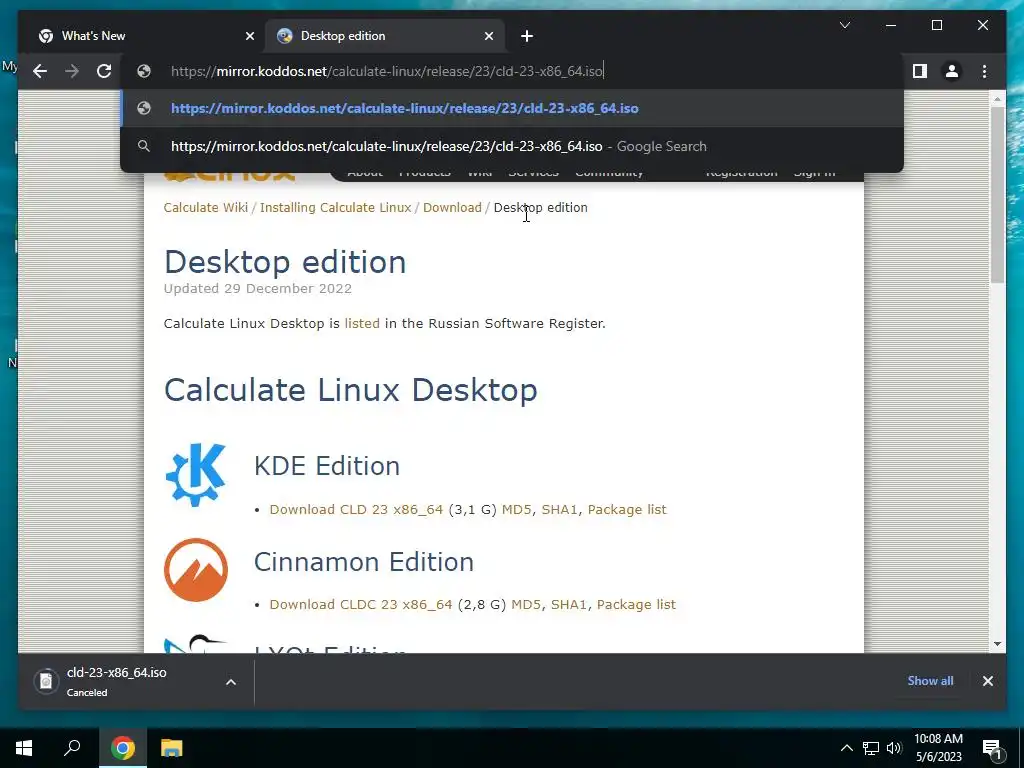Click the scrollbar down arrow
Image resolution: width=1024 pixels, height=768 pixels.
pos(997,644)
